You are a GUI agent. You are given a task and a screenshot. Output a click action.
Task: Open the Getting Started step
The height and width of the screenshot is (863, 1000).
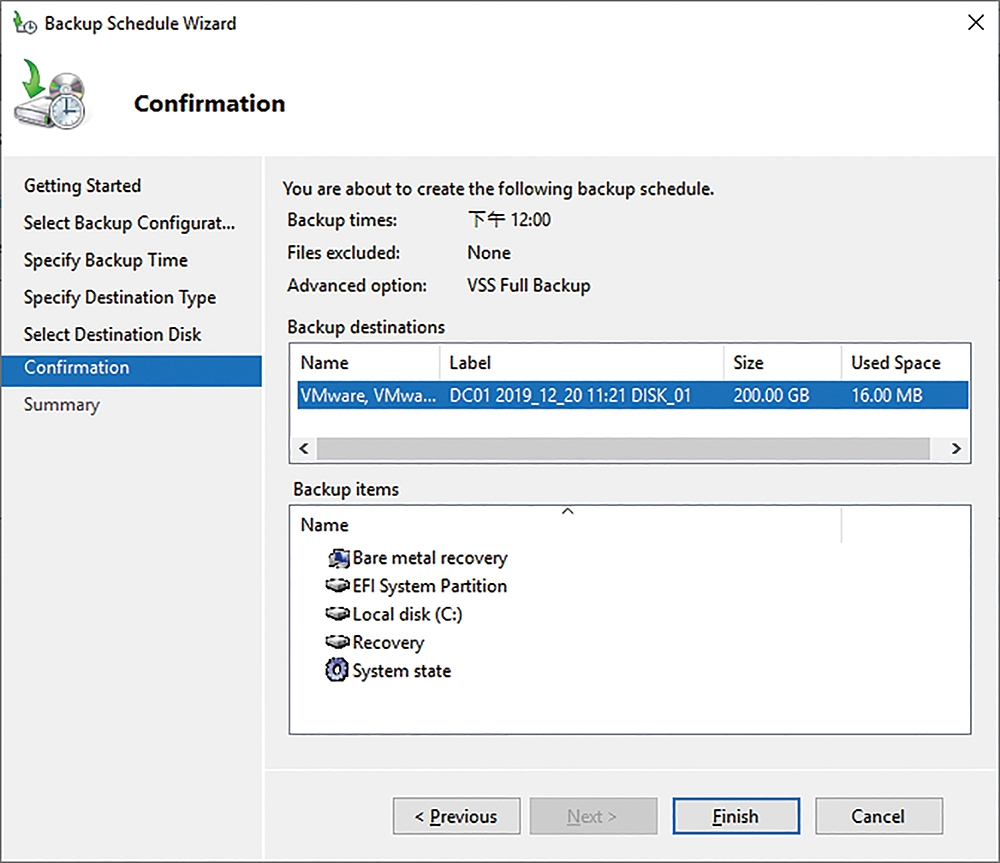[82, 186]
